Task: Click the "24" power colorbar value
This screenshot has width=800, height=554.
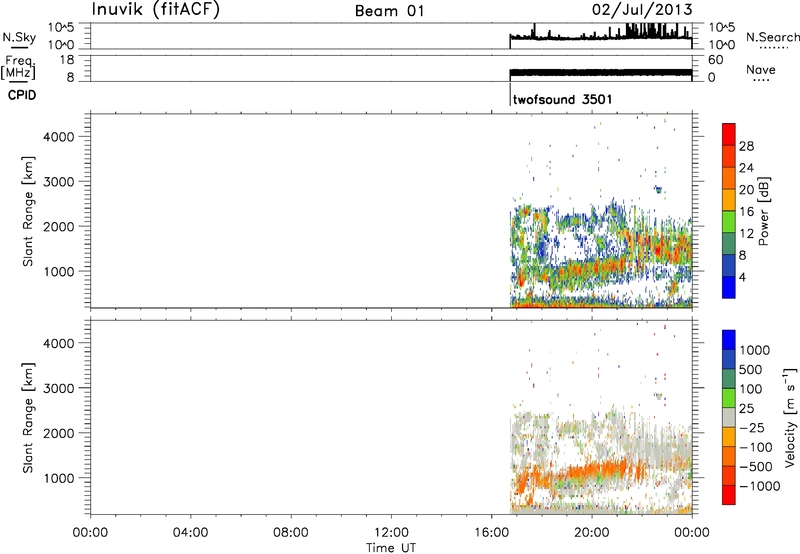Action: pyautogui.click(x=746, y=168)
